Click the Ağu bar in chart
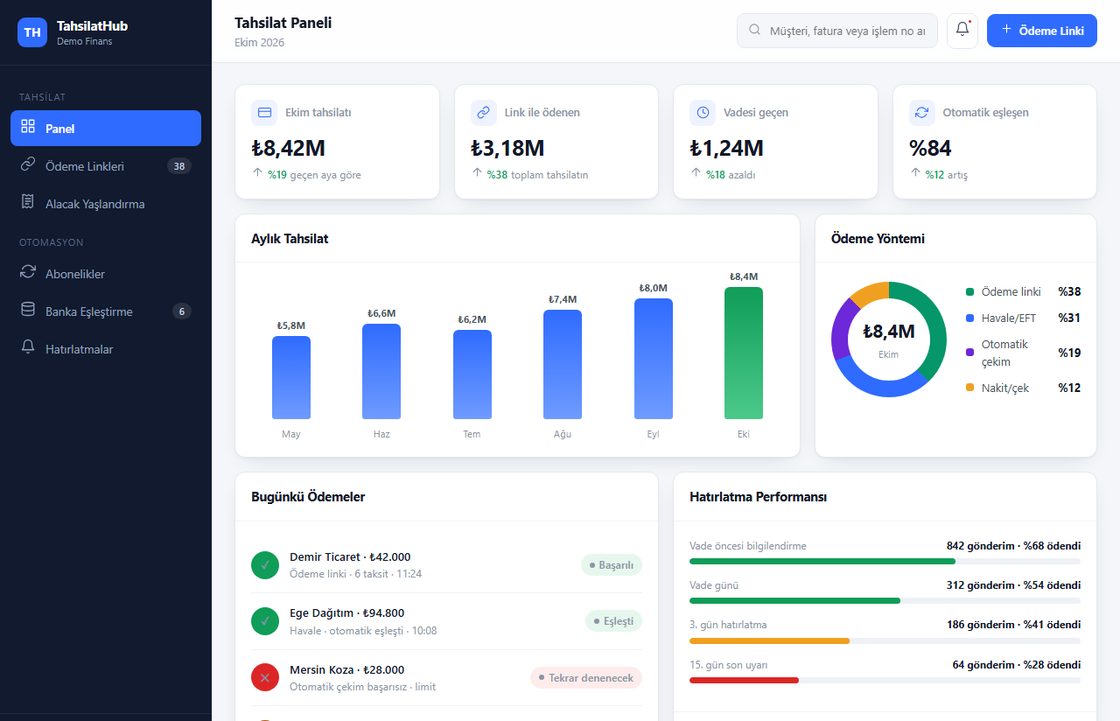The height and width of the screenshot is (721, 1120). pyautogui.click(x=562, y=364)
